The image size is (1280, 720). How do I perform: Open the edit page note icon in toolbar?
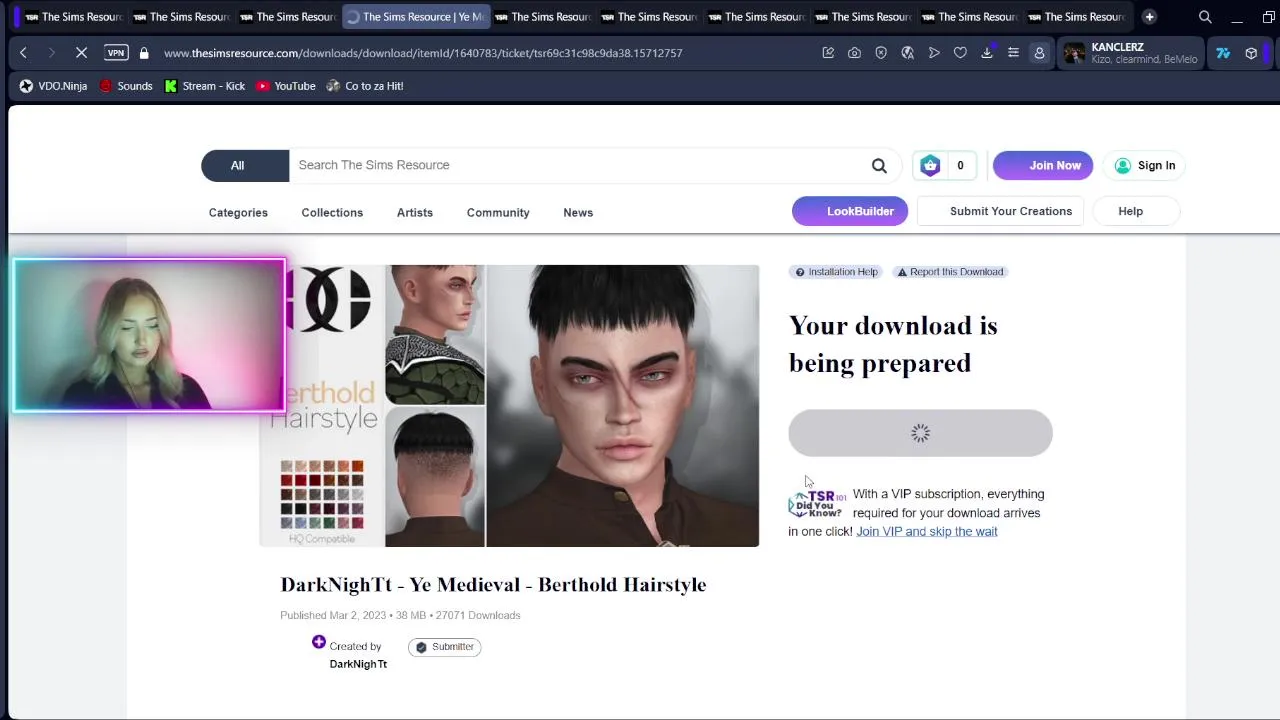[828, 53]
